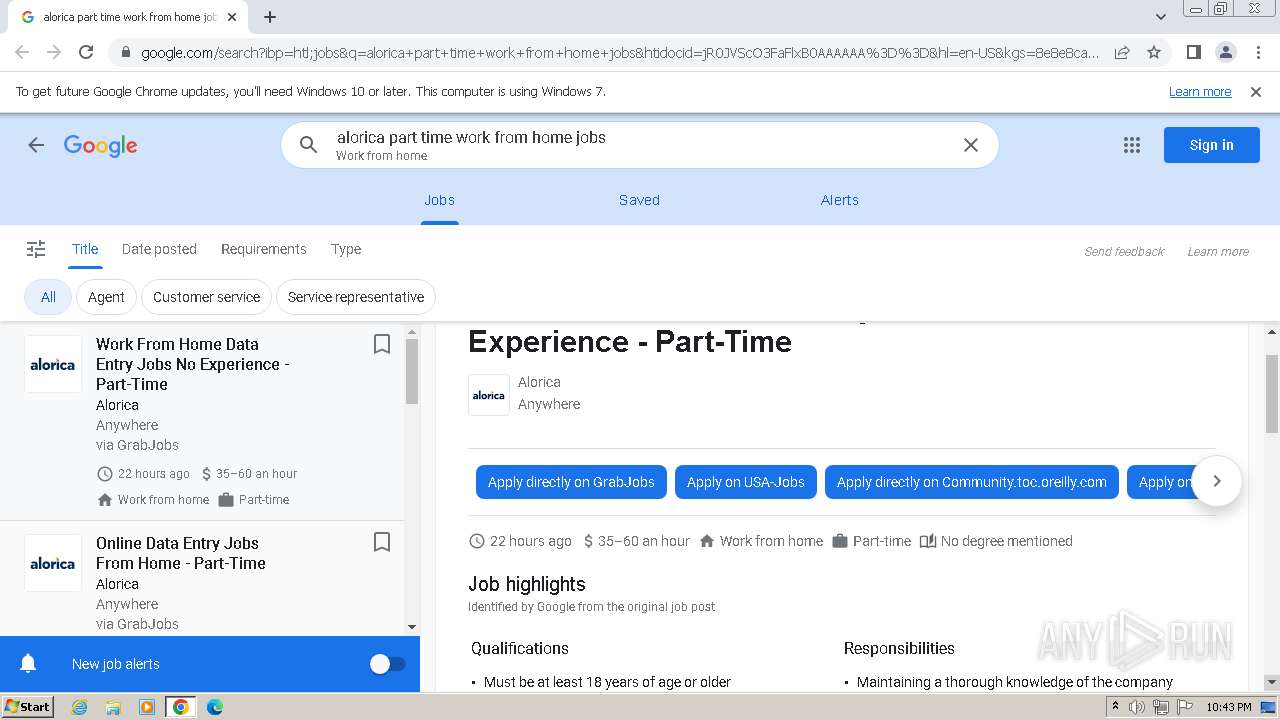Bookmark this page with star icon
This screenshot has height=720, width=1280.
click(1154, 52)
